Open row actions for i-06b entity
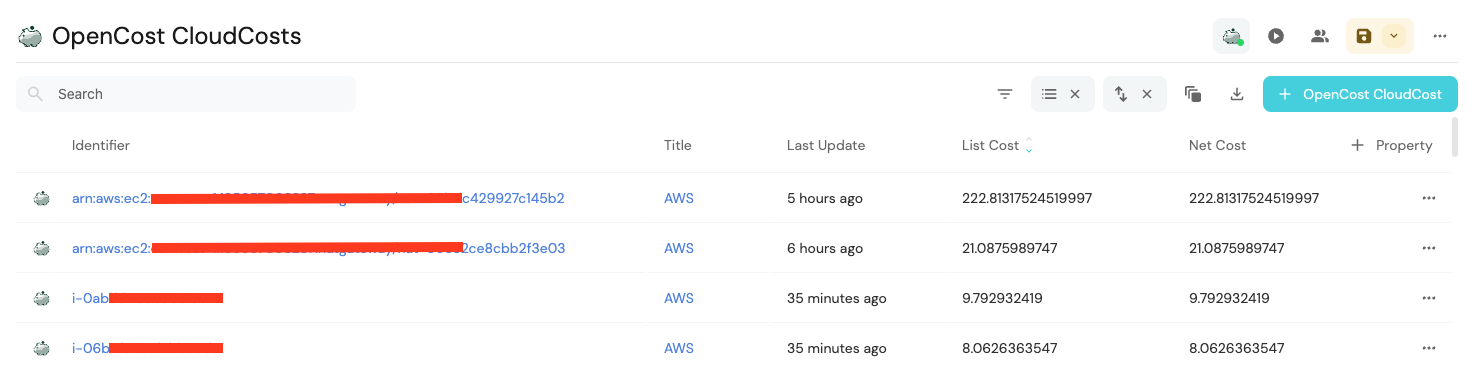This screenshot has width=1474, height=367. 1429,348
